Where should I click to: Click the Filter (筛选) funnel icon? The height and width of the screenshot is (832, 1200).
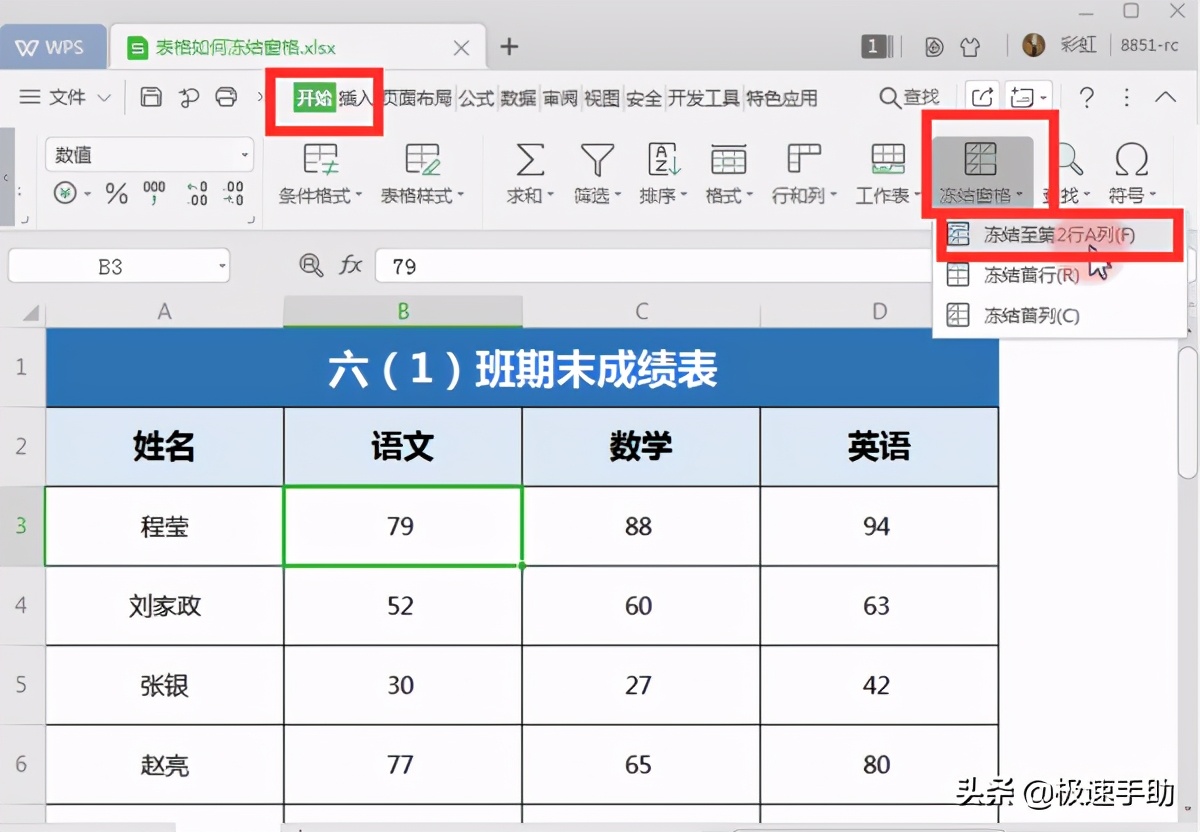point(597,160)
